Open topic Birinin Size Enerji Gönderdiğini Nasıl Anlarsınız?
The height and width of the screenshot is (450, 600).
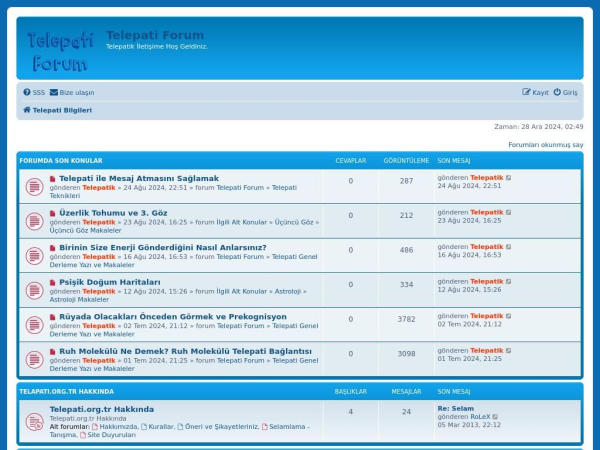[163, 248]
